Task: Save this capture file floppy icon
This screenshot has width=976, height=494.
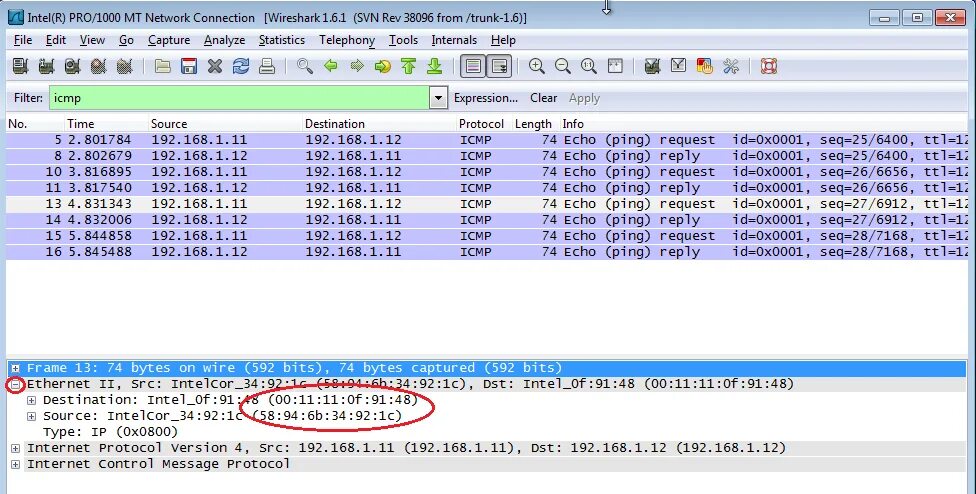Action: coord(189,66)
